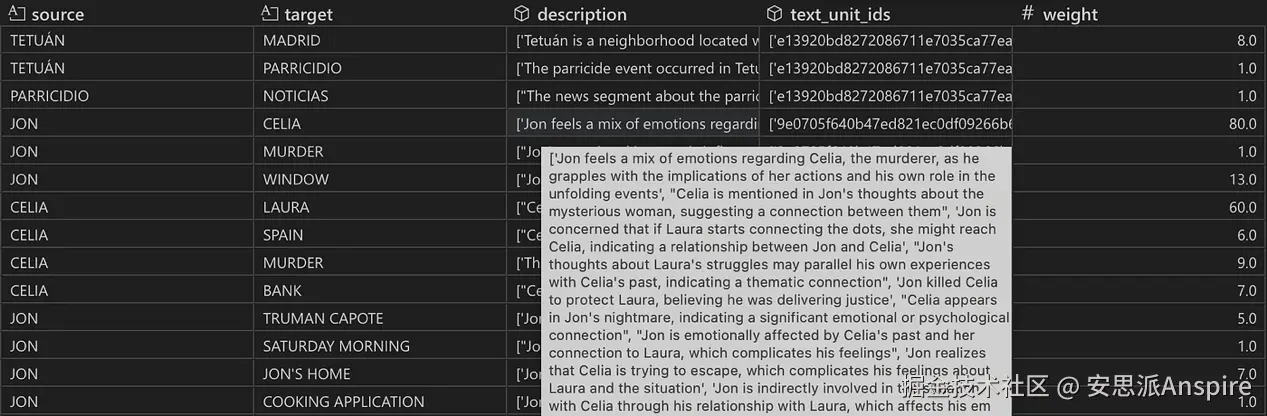The height and width of the screenshot is (416, 1267).
Task: Select the MADRID target cell
Action: [292, 41]
